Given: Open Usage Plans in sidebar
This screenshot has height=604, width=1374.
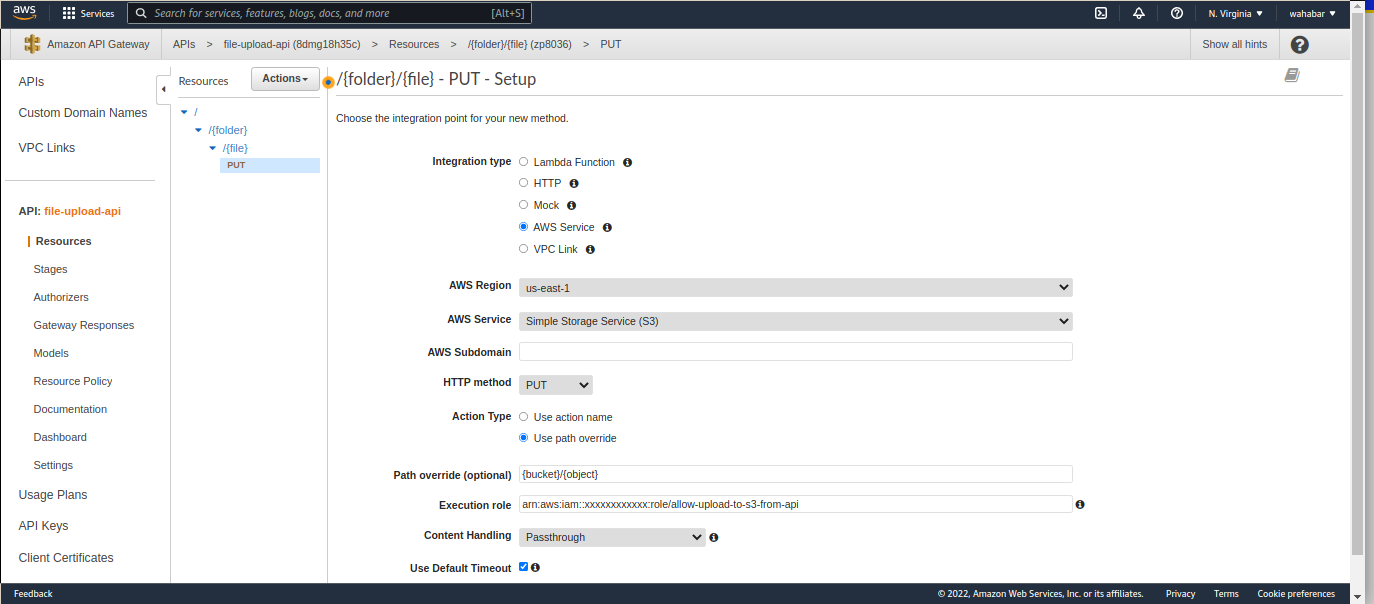Looking at the screenshot, I should pos(53,495).
